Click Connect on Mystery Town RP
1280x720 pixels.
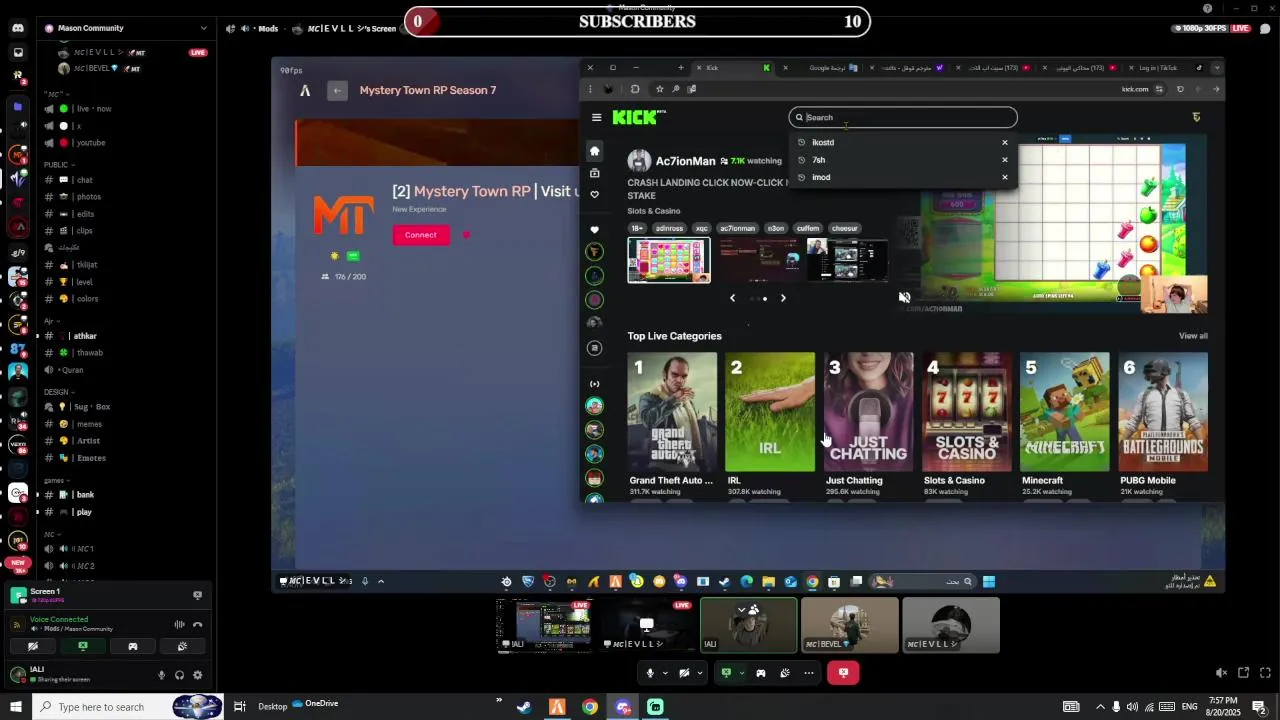click(421, 235)
